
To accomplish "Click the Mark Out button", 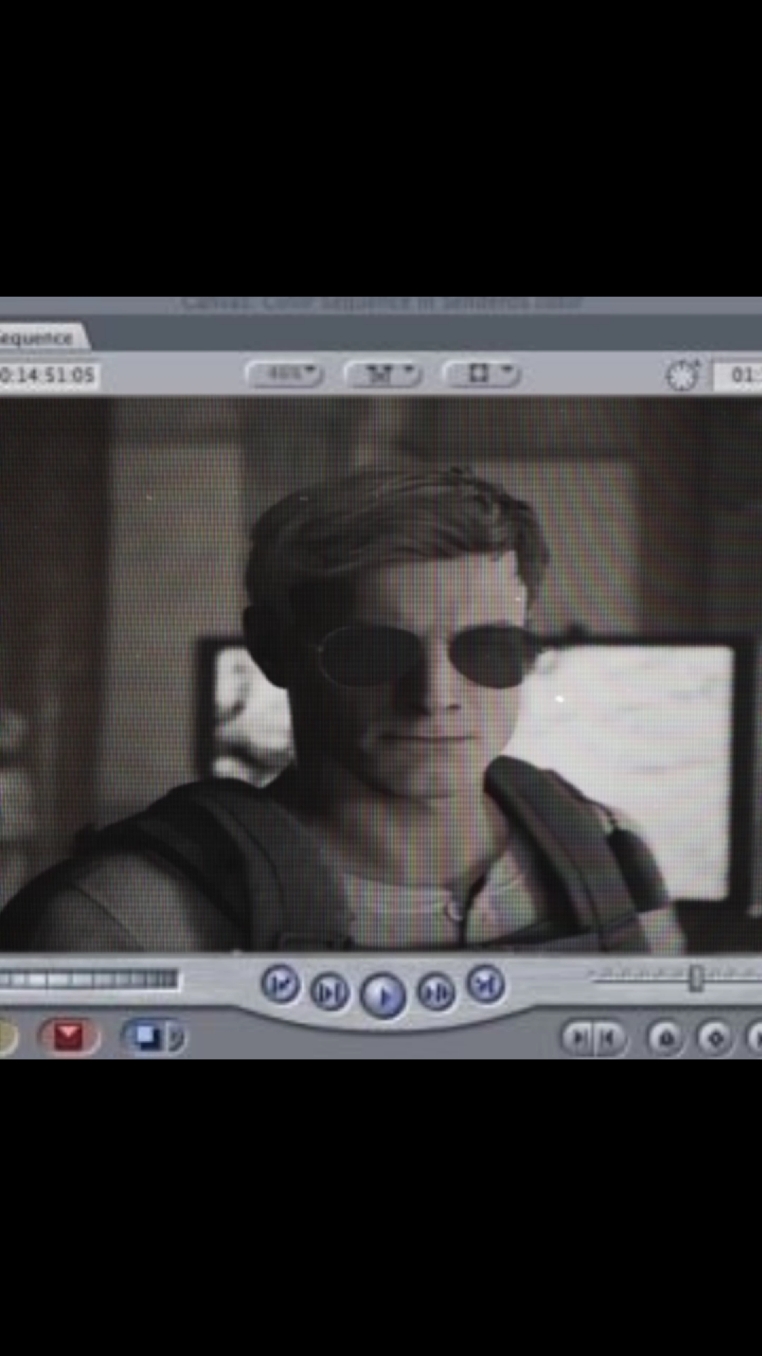I will pyautogui.click(x=608, y=1038).
